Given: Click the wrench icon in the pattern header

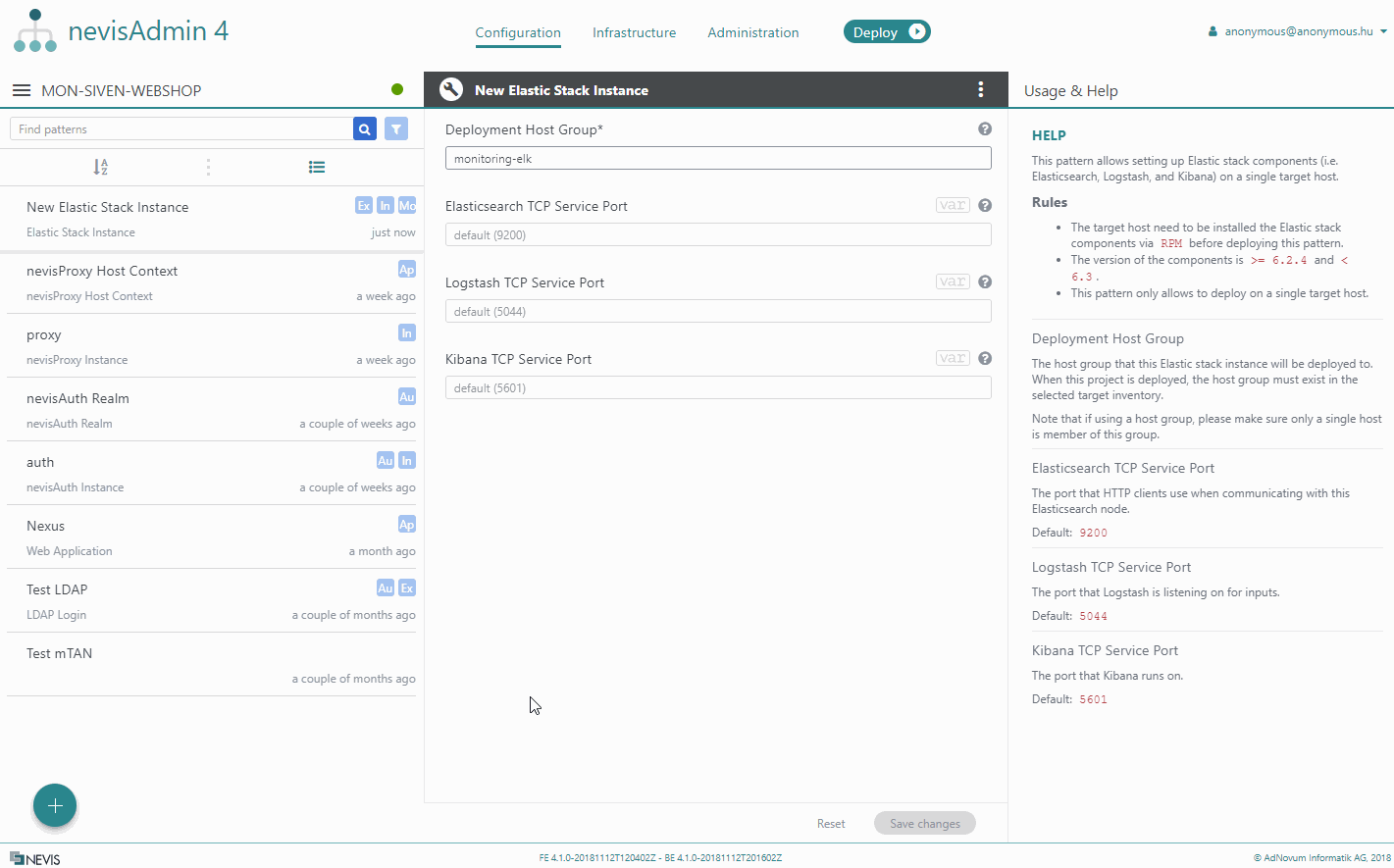Looking at the screenshot, I should point(451,89).
